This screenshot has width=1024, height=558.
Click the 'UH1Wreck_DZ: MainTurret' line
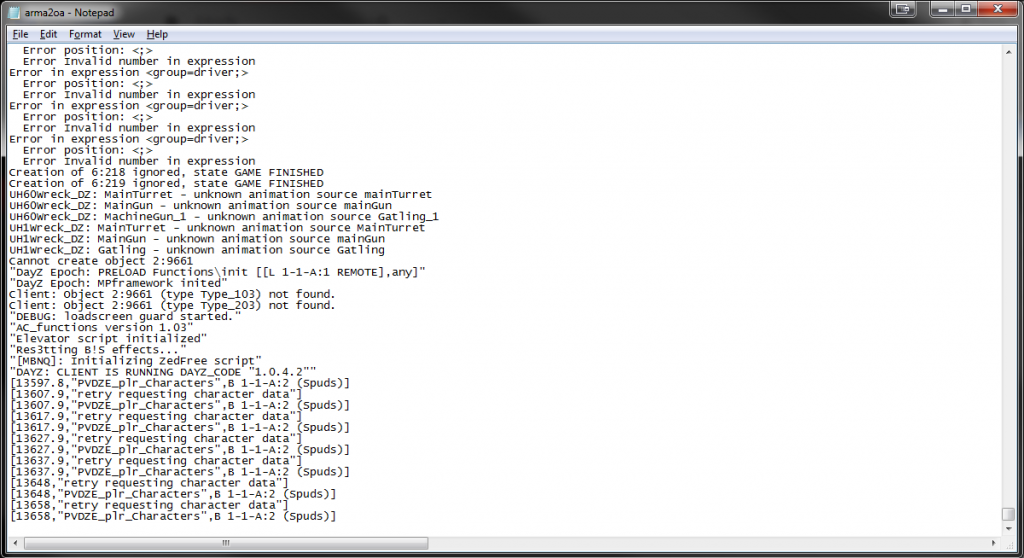click(x=217, y=228)
